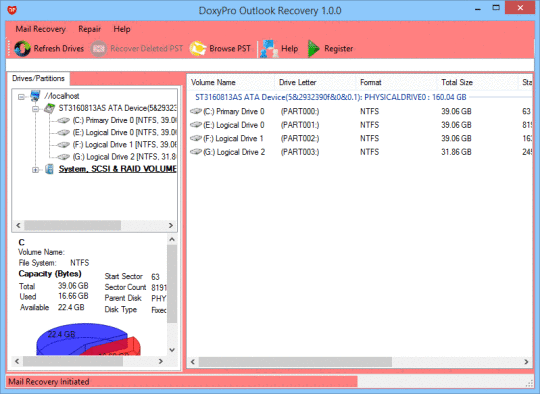Click drive icon of (F:) row in volume list
540x394 pixels.
[x=196, y=138]
